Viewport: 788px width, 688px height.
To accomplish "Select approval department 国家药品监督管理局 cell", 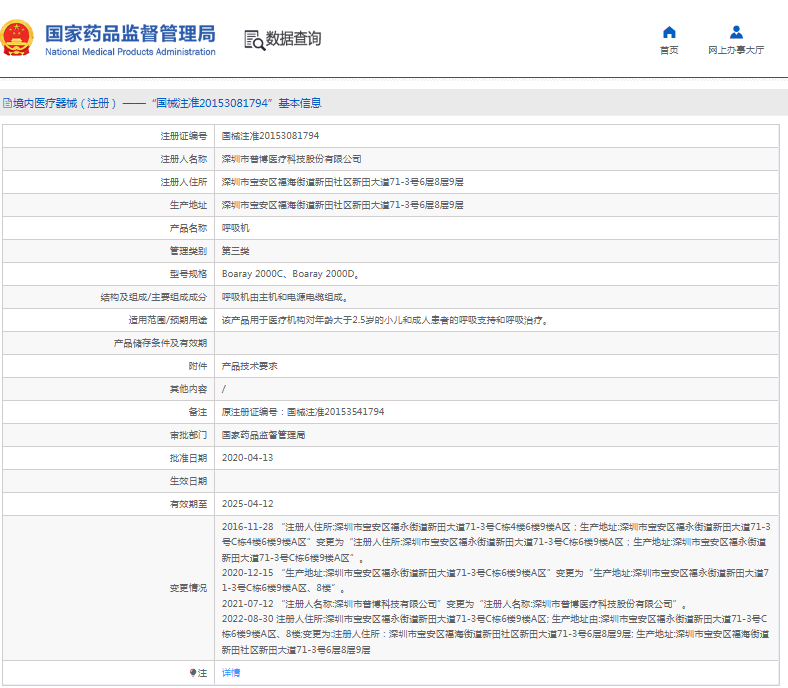I will [263, 435].
